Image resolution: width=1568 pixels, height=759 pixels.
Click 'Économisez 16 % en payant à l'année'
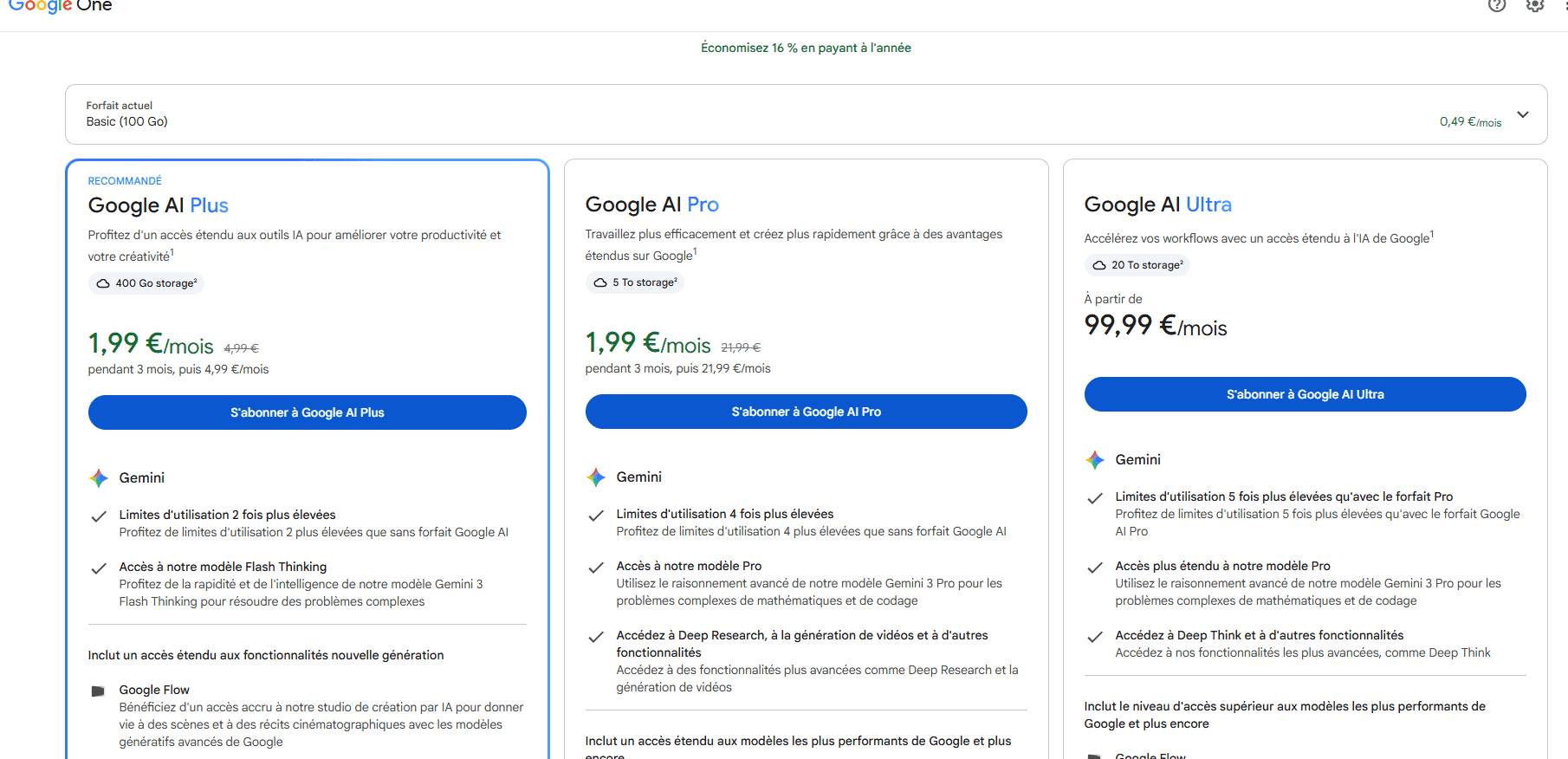click(806, 48)
